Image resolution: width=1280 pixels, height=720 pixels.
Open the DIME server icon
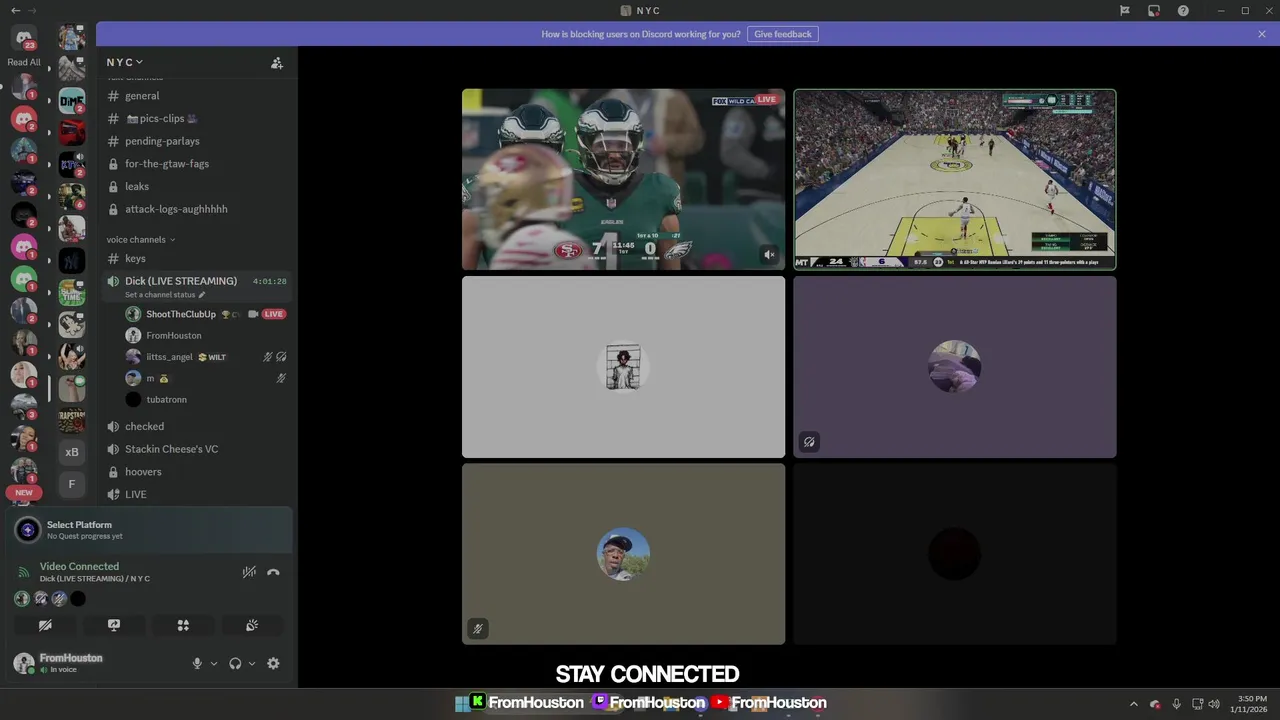72,101
